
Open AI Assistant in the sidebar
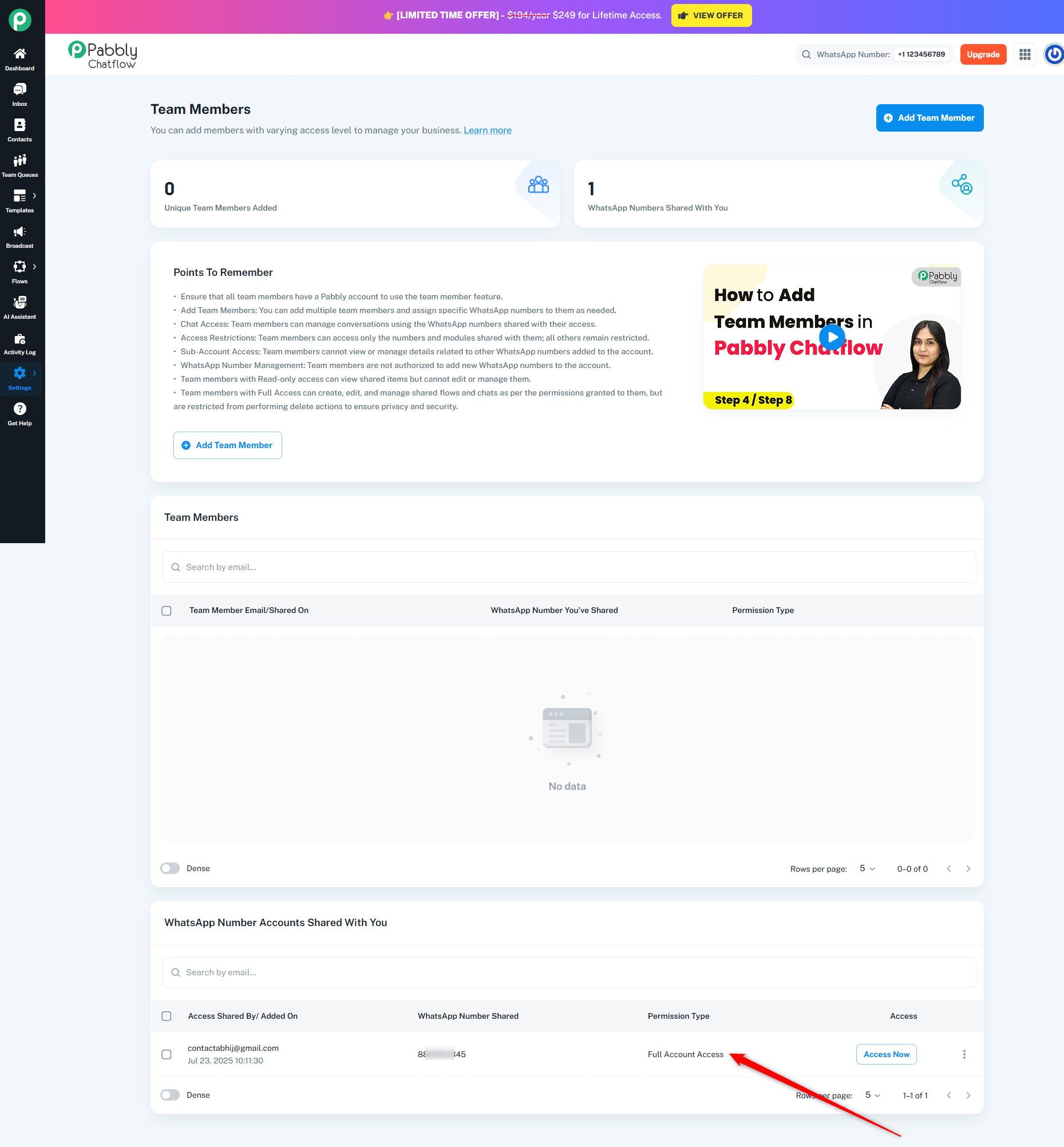[19, 307]
